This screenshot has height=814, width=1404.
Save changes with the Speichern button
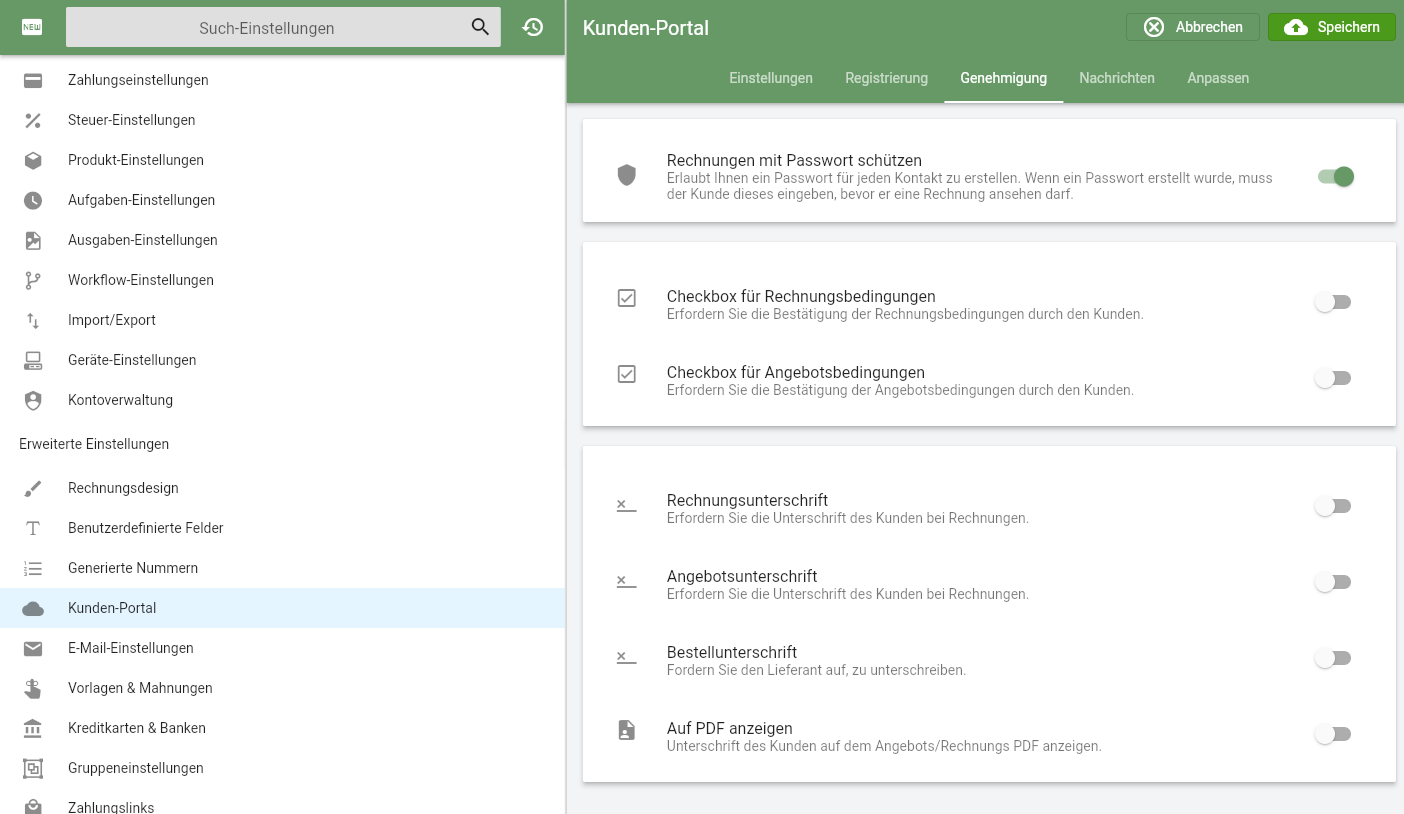tap(1331, 27)
